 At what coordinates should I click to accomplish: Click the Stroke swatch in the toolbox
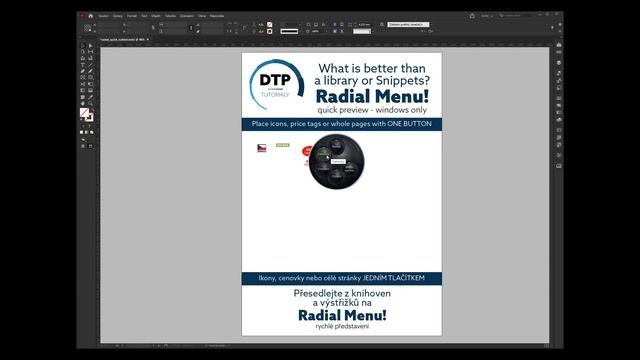coord(89,117)
